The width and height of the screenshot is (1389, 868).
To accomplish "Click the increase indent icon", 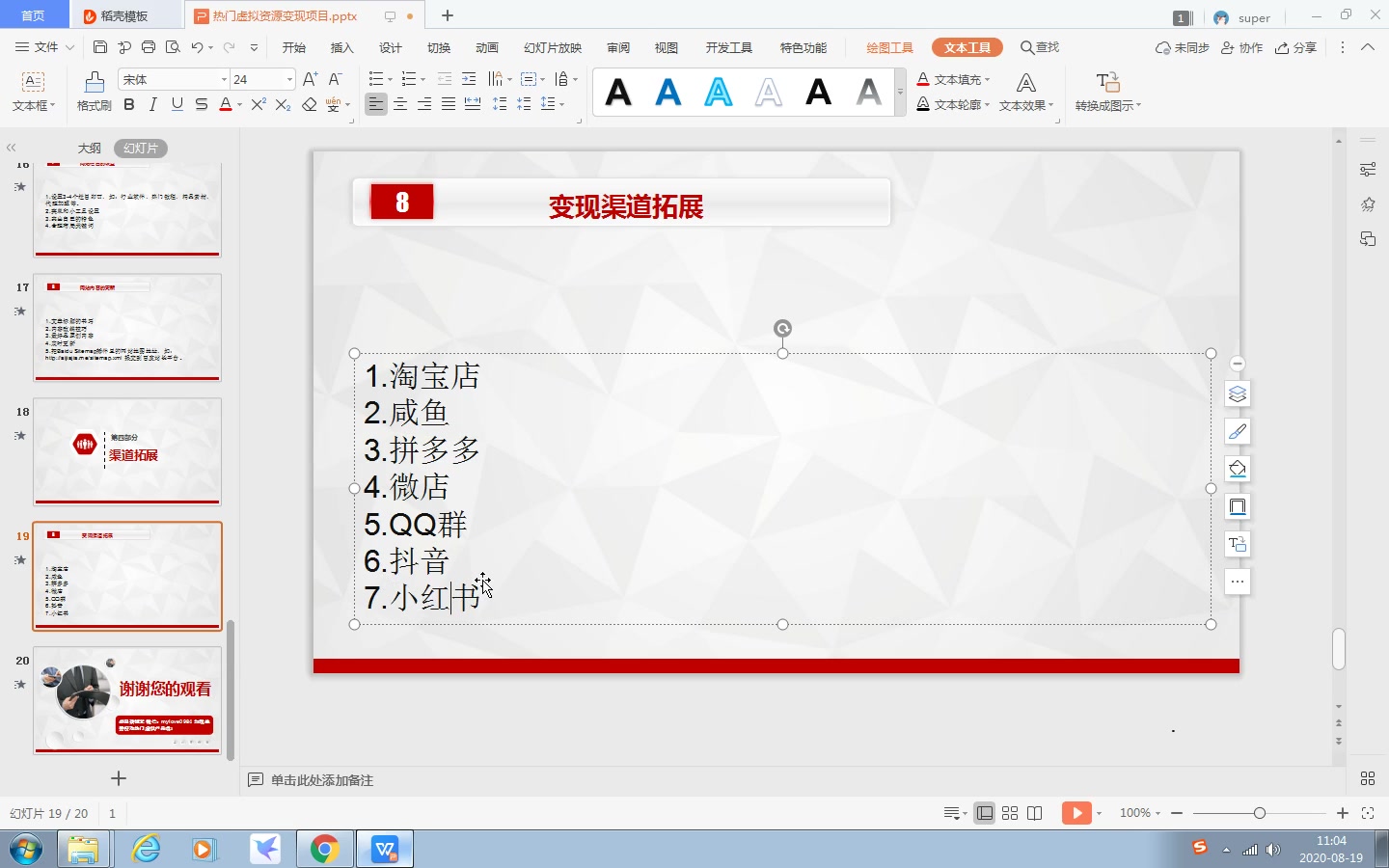I will [x=469, y=79].
